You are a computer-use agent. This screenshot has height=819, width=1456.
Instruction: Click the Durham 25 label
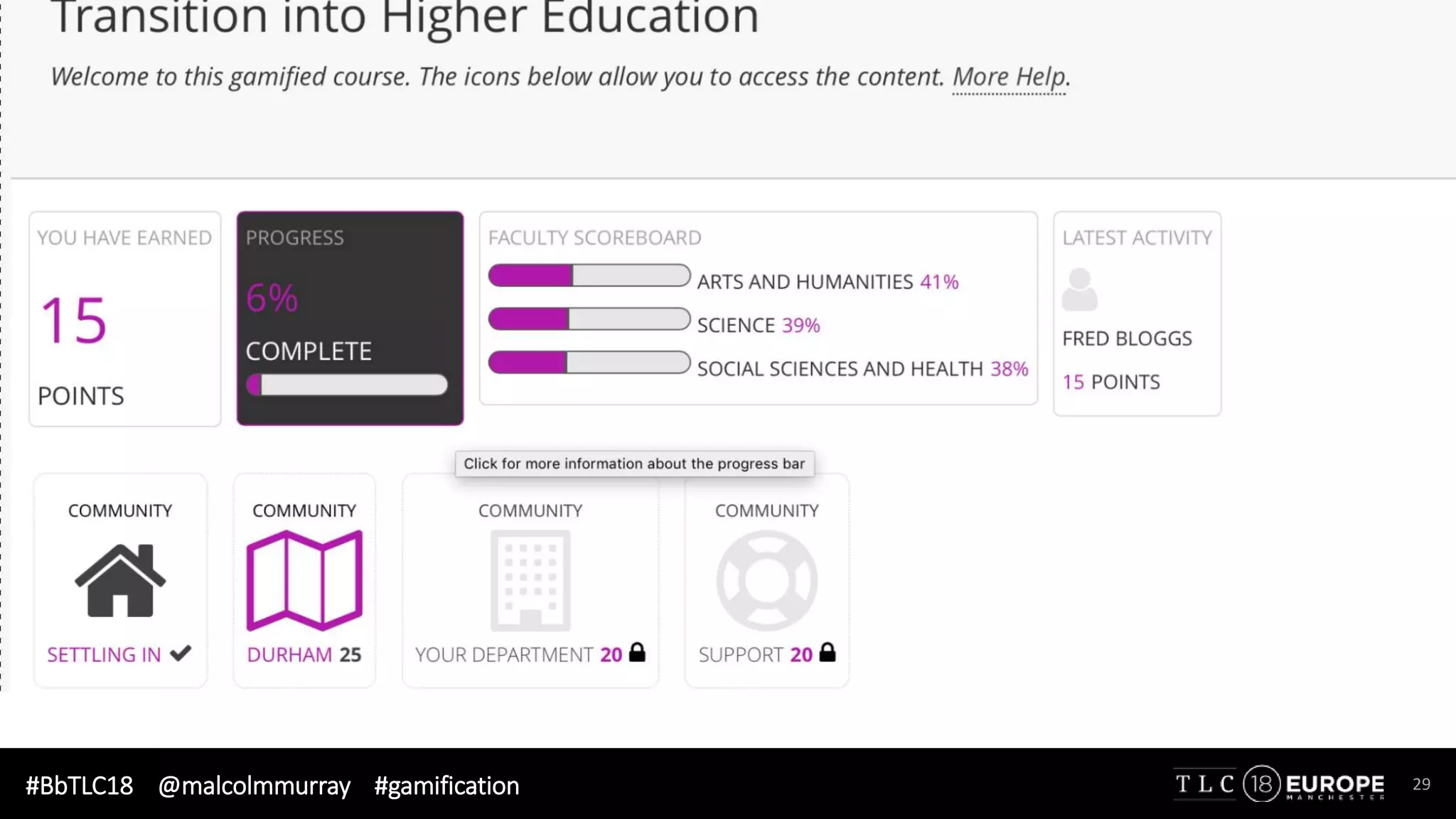click(304, 654)
